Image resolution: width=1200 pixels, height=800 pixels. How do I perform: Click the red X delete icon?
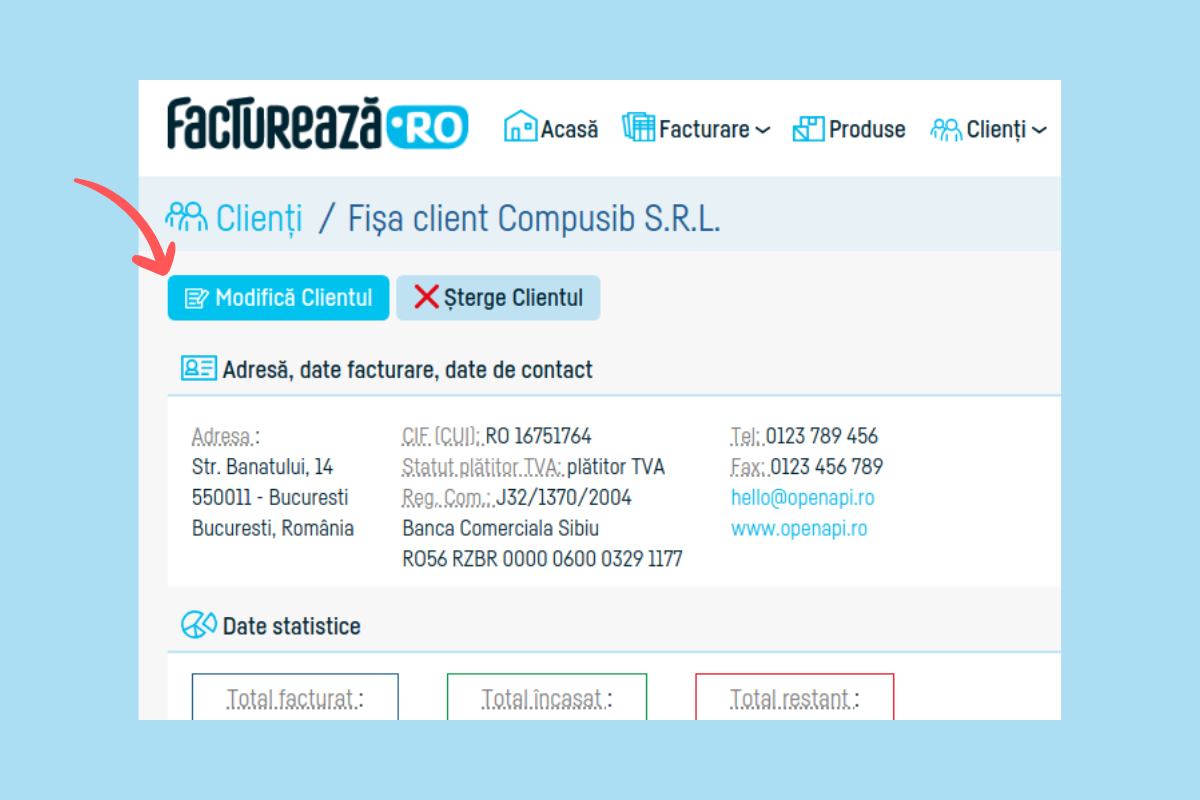426,297
